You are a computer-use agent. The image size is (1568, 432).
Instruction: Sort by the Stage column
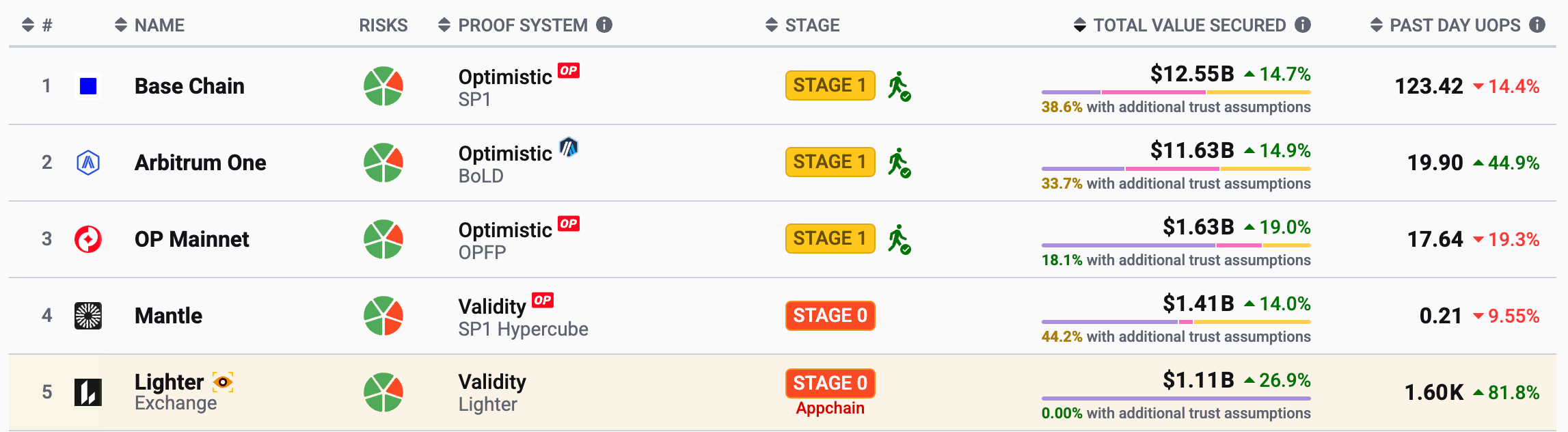802,25
